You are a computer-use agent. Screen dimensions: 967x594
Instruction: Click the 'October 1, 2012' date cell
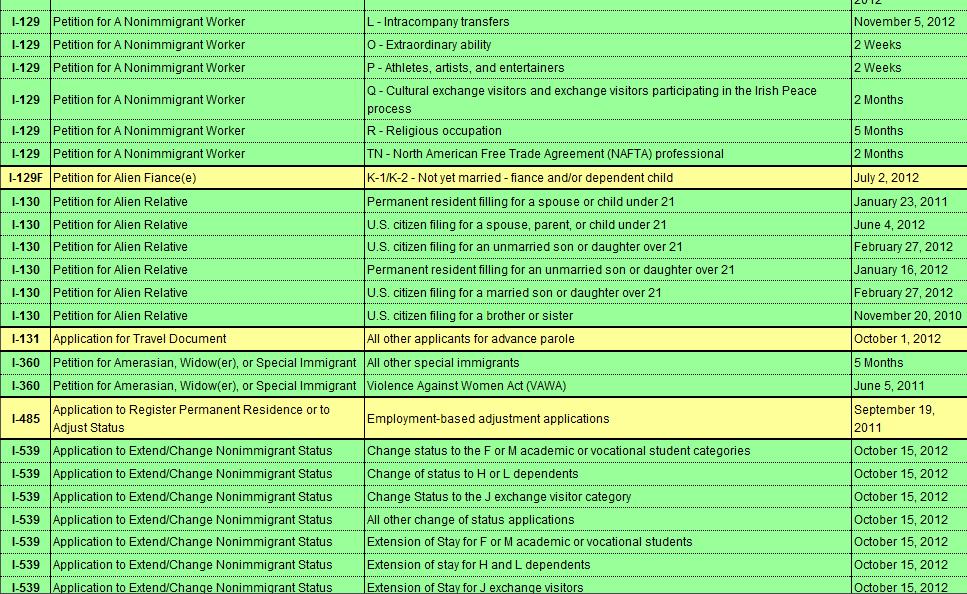tap(909, 339)
